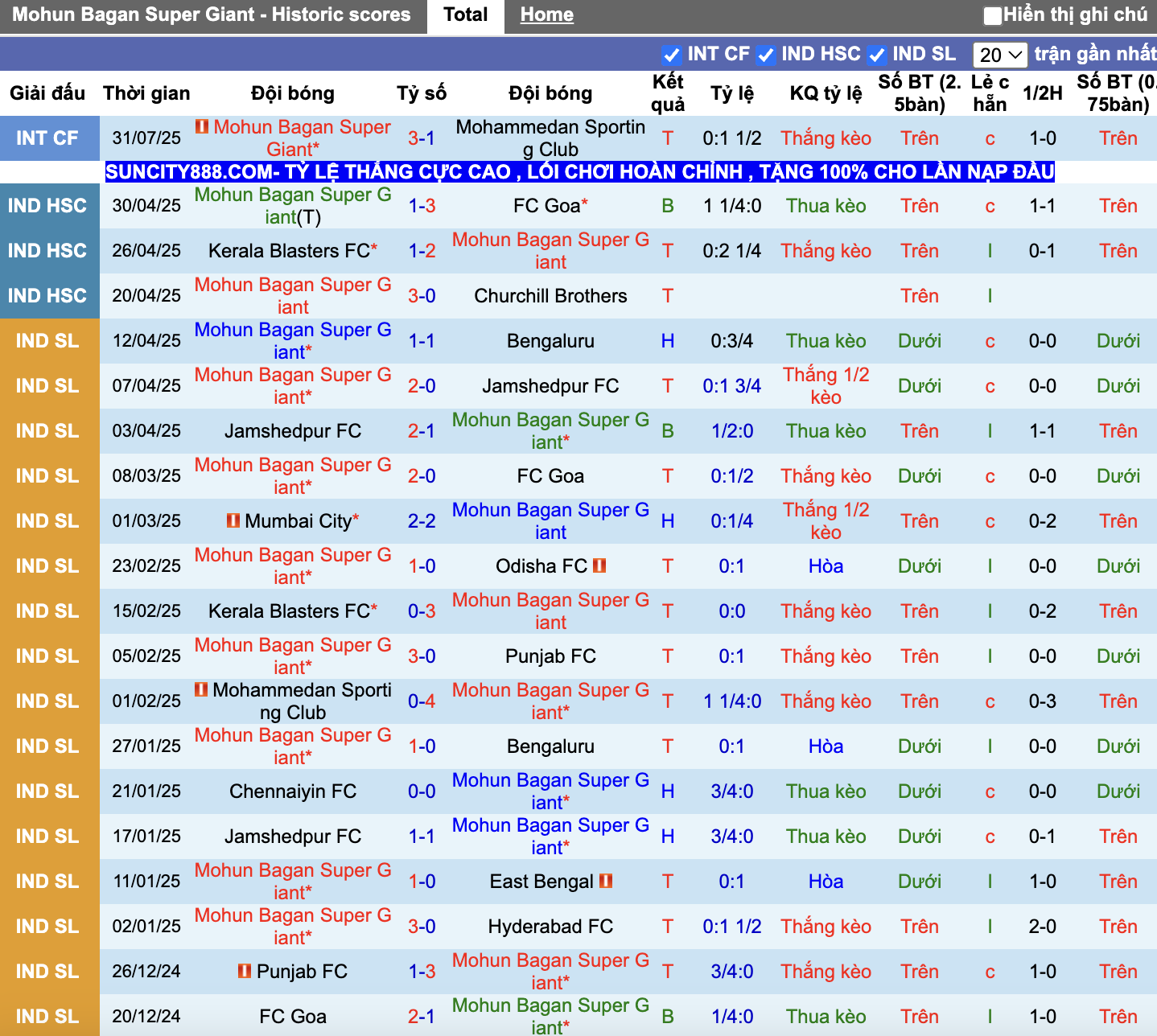Click score 0-0 in Chennaiyin FC row

tap(422, 791)
